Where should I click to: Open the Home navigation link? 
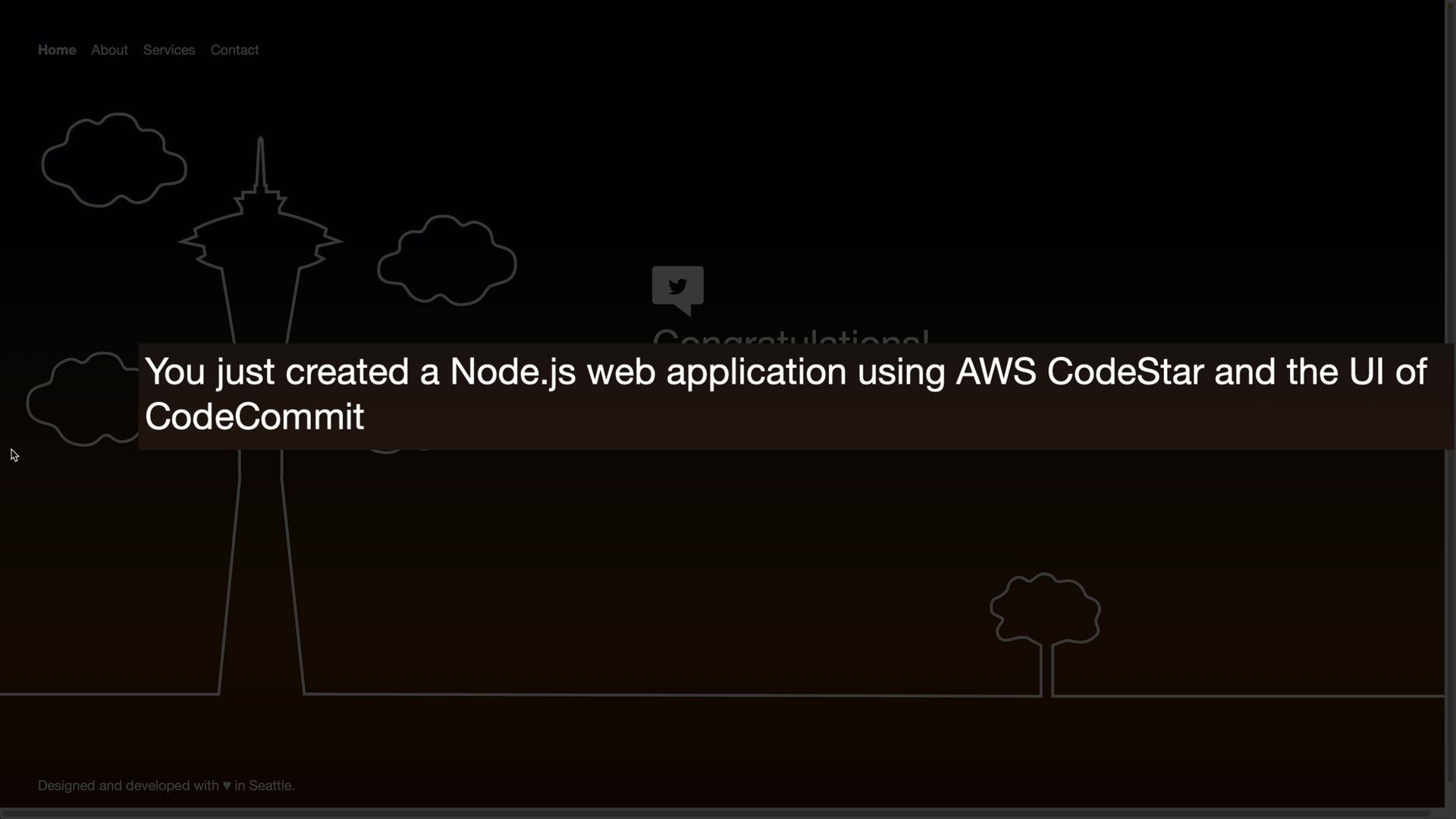point(57,50)
